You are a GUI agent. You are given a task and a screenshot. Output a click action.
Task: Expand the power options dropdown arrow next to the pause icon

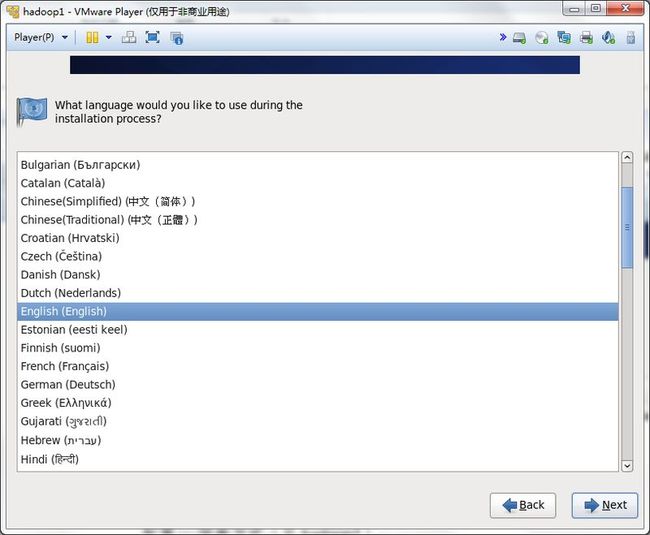pyautogui.click(x=109, y=38)
